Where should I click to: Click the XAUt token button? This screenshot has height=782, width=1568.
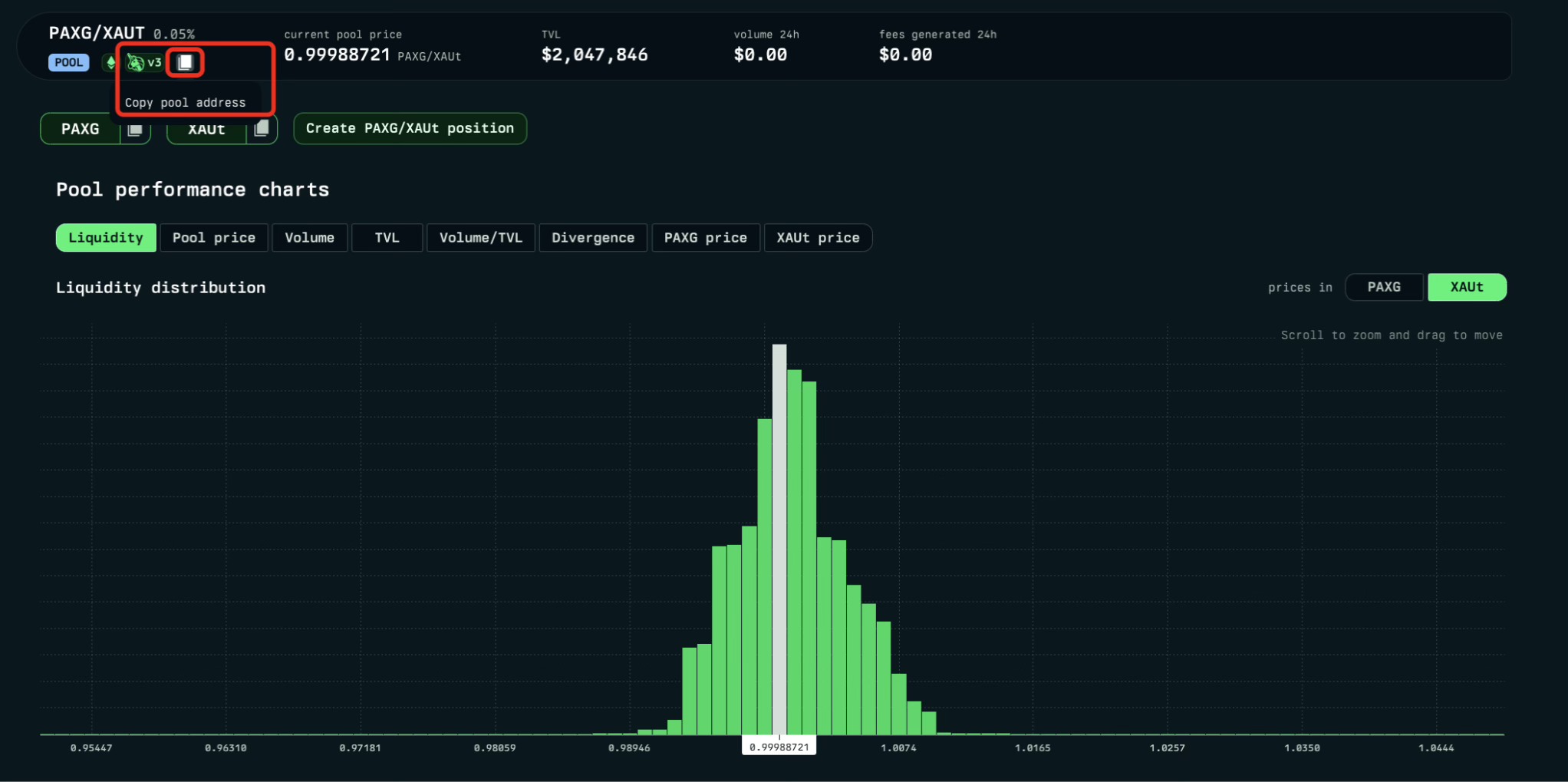point(206,129)
